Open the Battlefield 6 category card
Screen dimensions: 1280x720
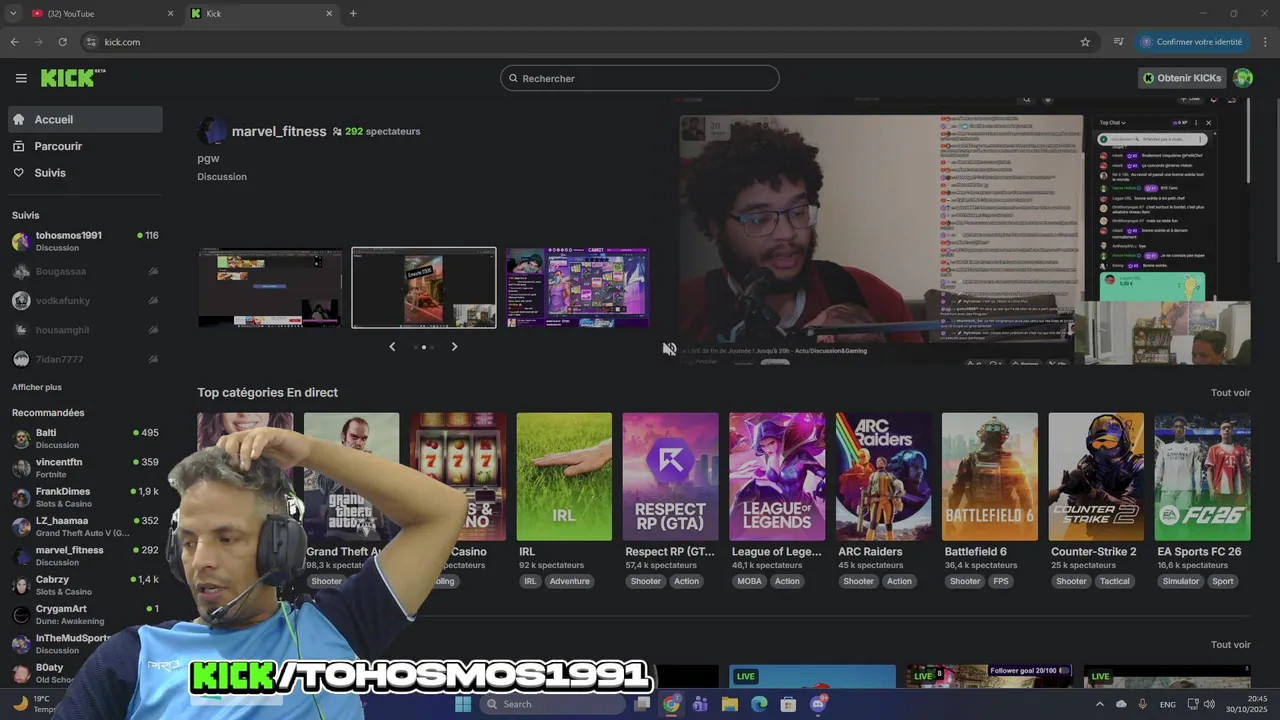[x=990, y=477]
